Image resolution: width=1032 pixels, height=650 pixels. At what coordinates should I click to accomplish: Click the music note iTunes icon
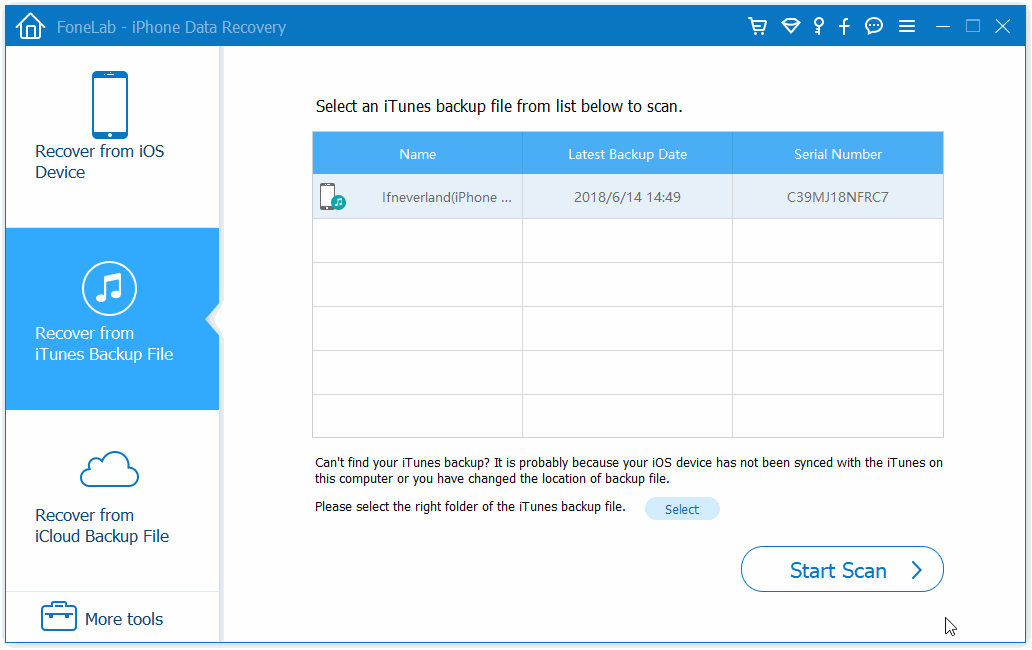[x=109, y=288]
